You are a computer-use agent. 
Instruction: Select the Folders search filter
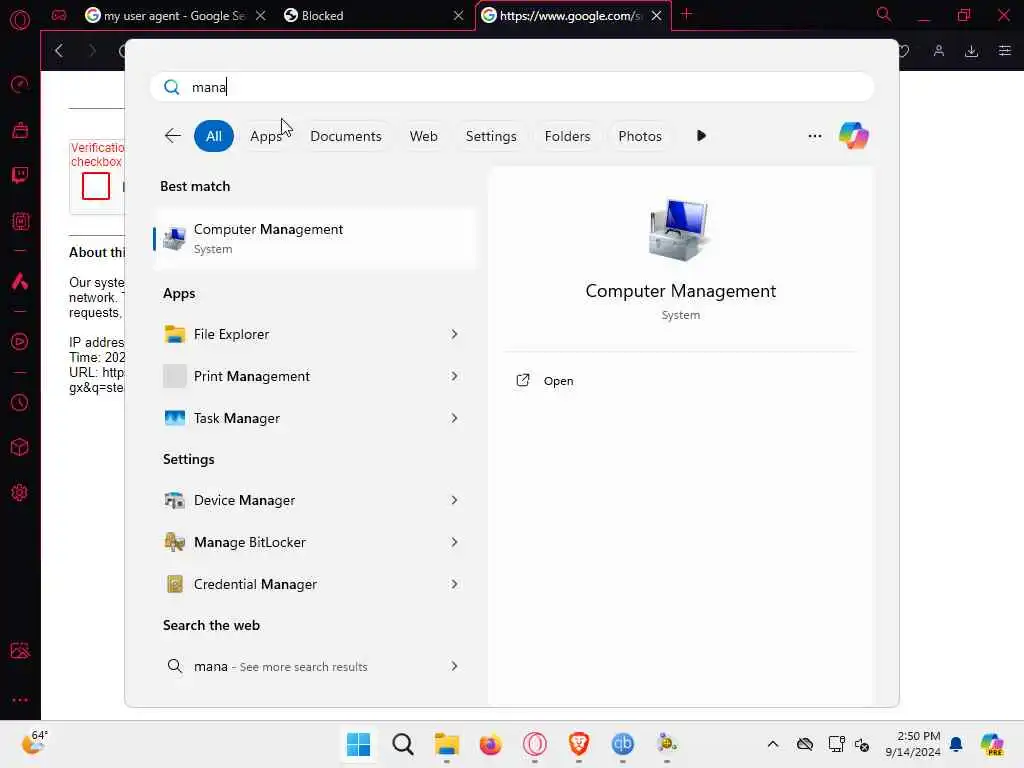pyautogui.click(x=568, y=136)
